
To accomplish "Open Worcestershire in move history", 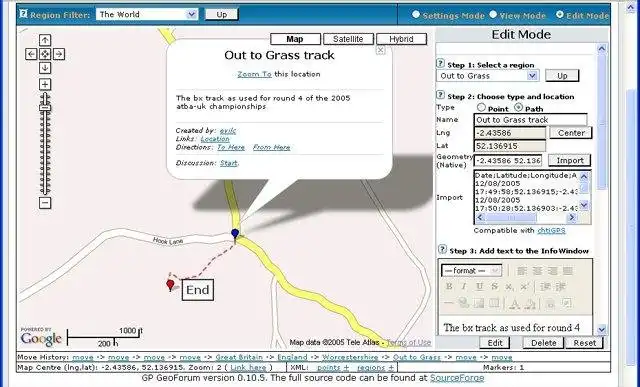I will [x=351, y=357].
